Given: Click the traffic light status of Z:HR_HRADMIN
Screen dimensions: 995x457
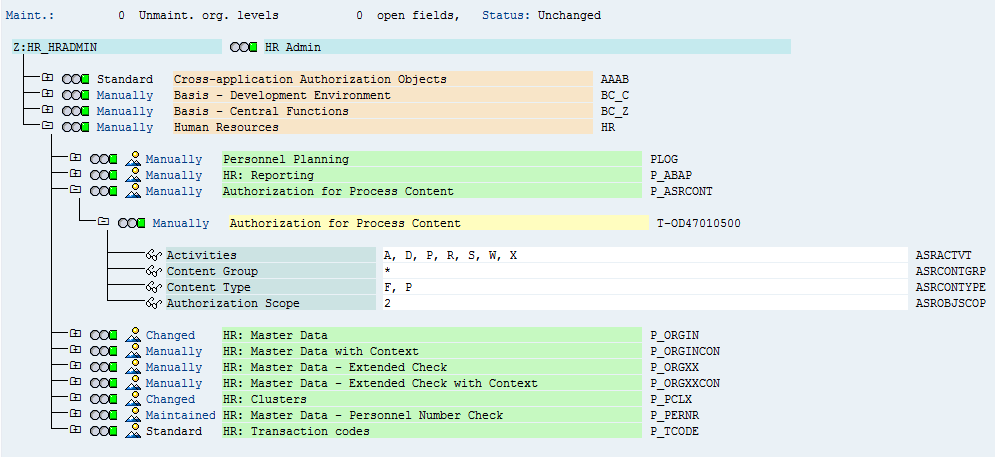Looking at the screenshot, I should point(244,47).
